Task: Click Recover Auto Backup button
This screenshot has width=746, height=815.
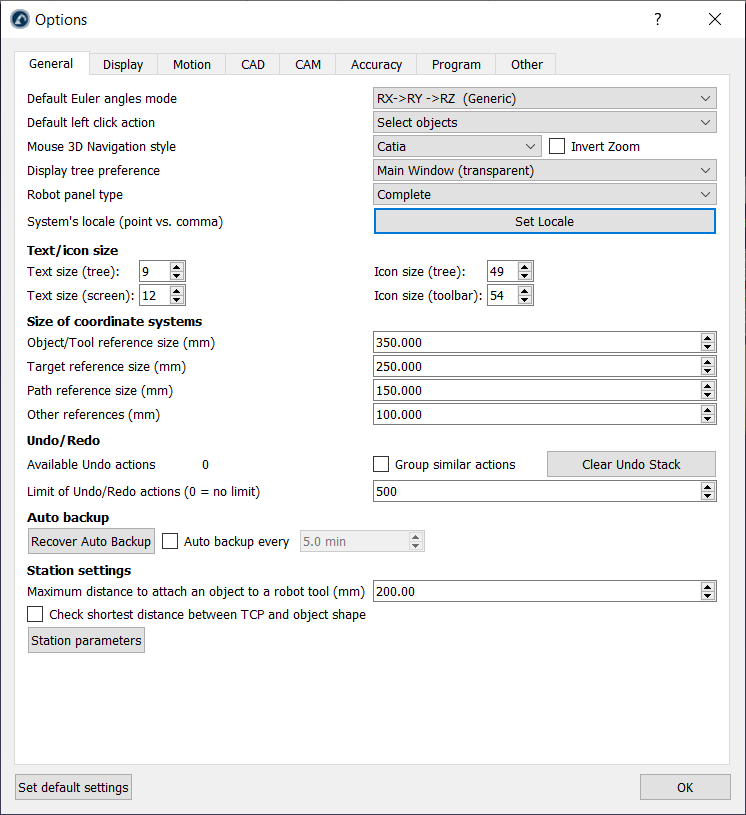Action: 91,541
